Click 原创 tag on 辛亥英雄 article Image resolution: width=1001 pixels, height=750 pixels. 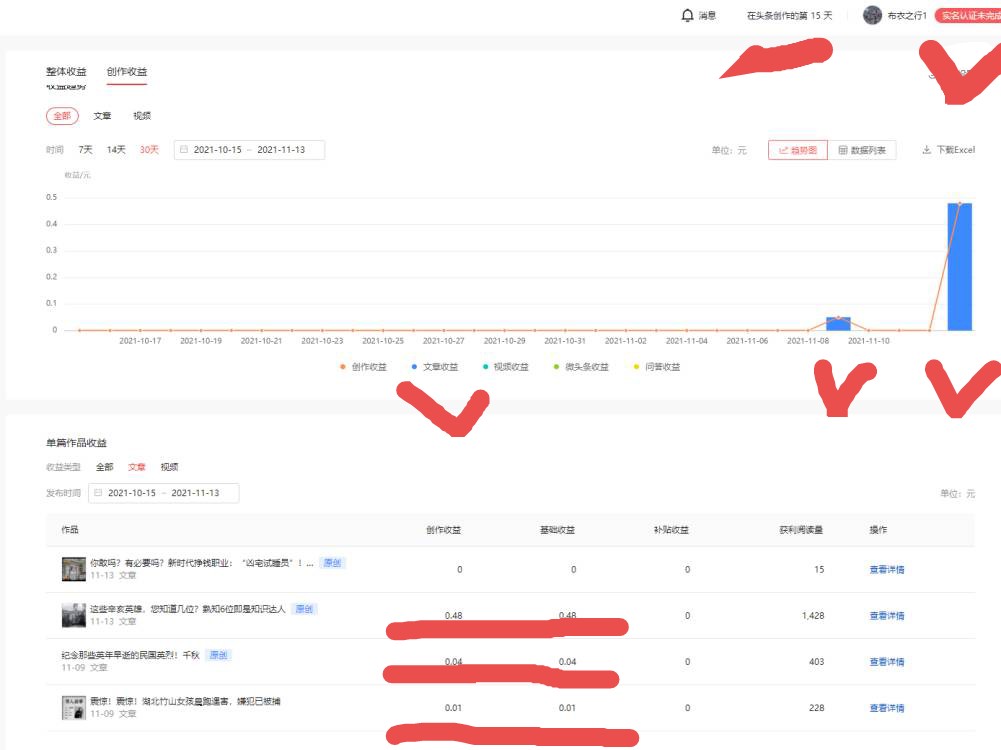click(304, 609)
